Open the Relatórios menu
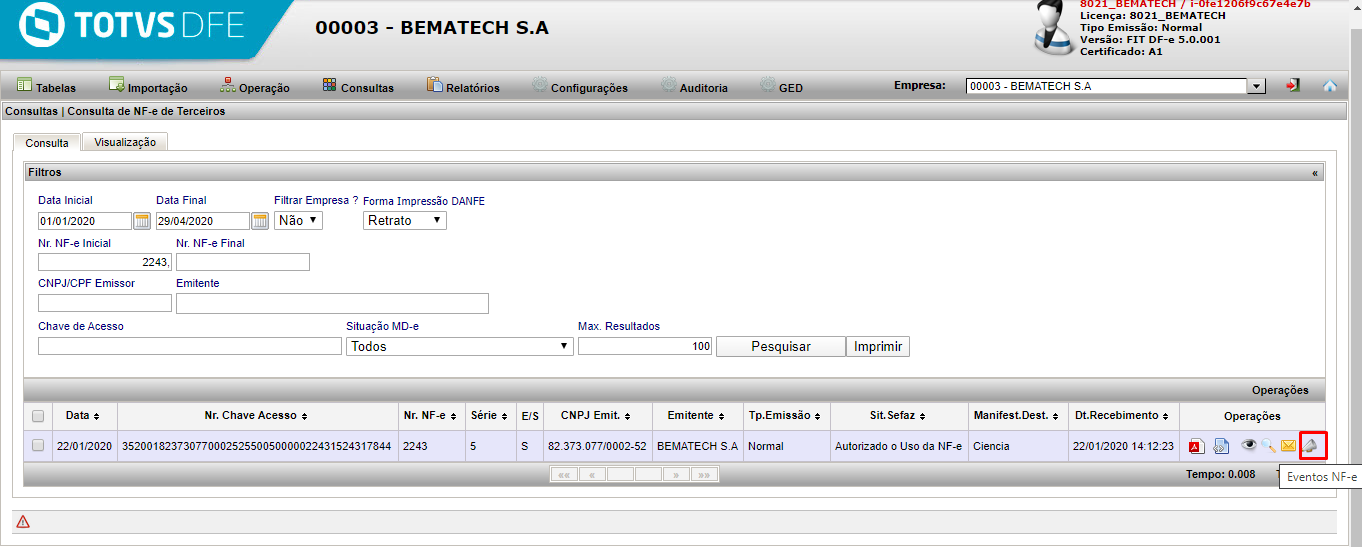1362x547 pixels. [x=463, y=87]
